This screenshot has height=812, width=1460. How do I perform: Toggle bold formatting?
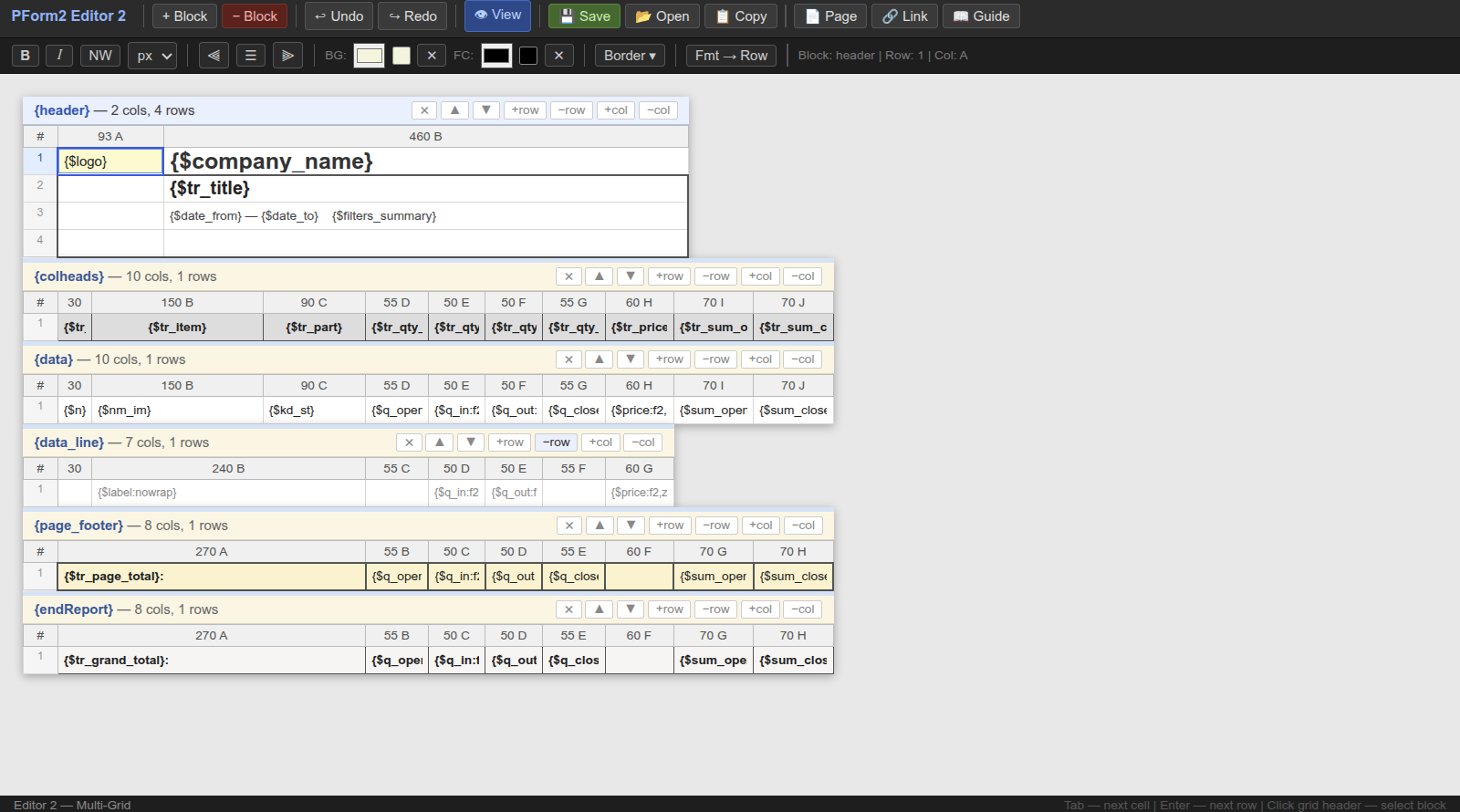(x=26, y=56)
